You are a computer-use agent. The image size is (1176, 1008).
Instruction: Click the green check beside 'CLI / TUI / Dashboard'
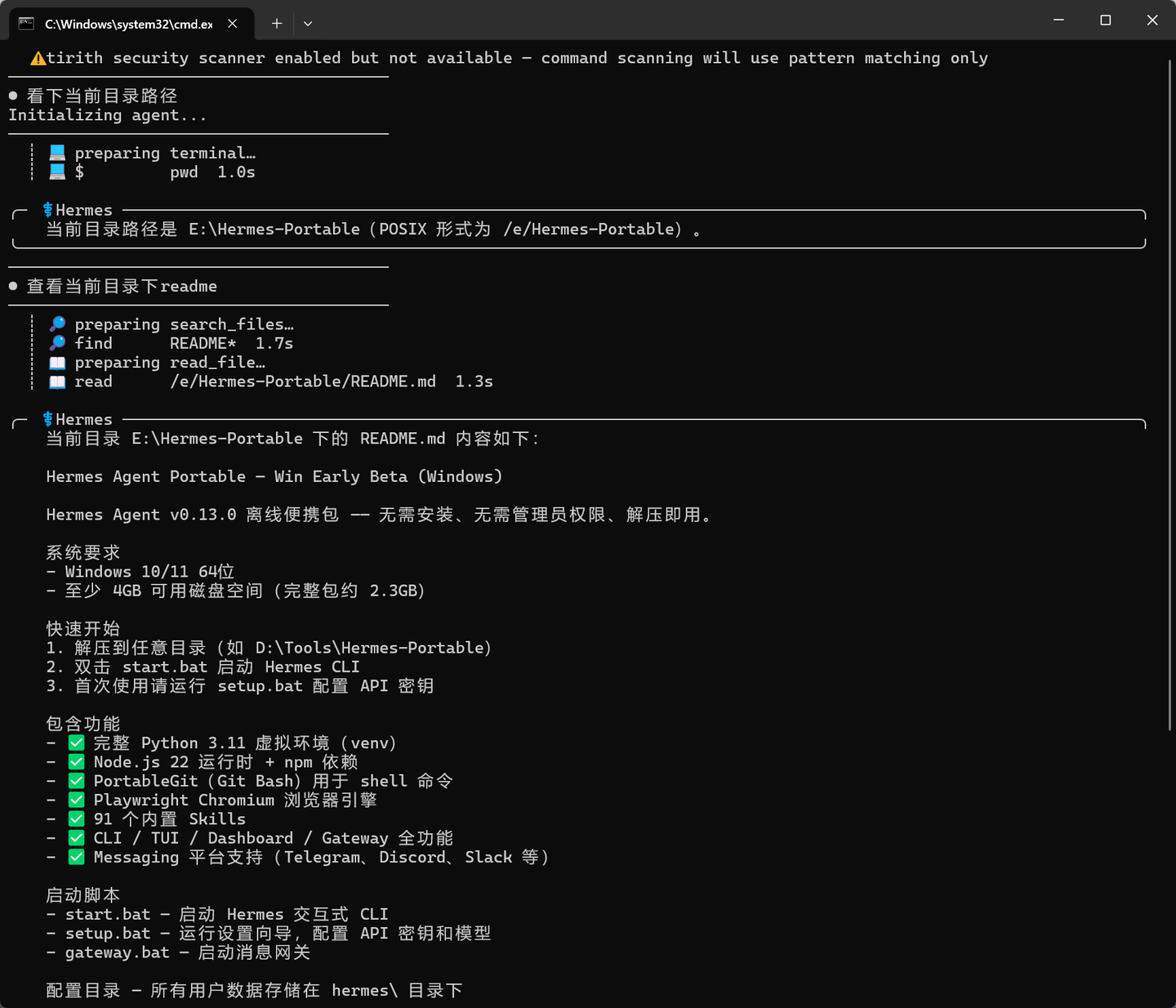click(x=76, y=838)
